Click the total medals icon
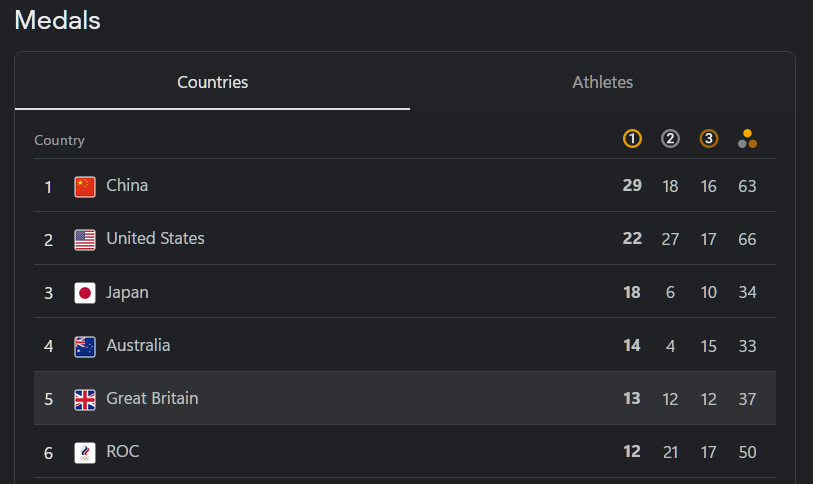The image size is (813, 484). pos(747,139)
